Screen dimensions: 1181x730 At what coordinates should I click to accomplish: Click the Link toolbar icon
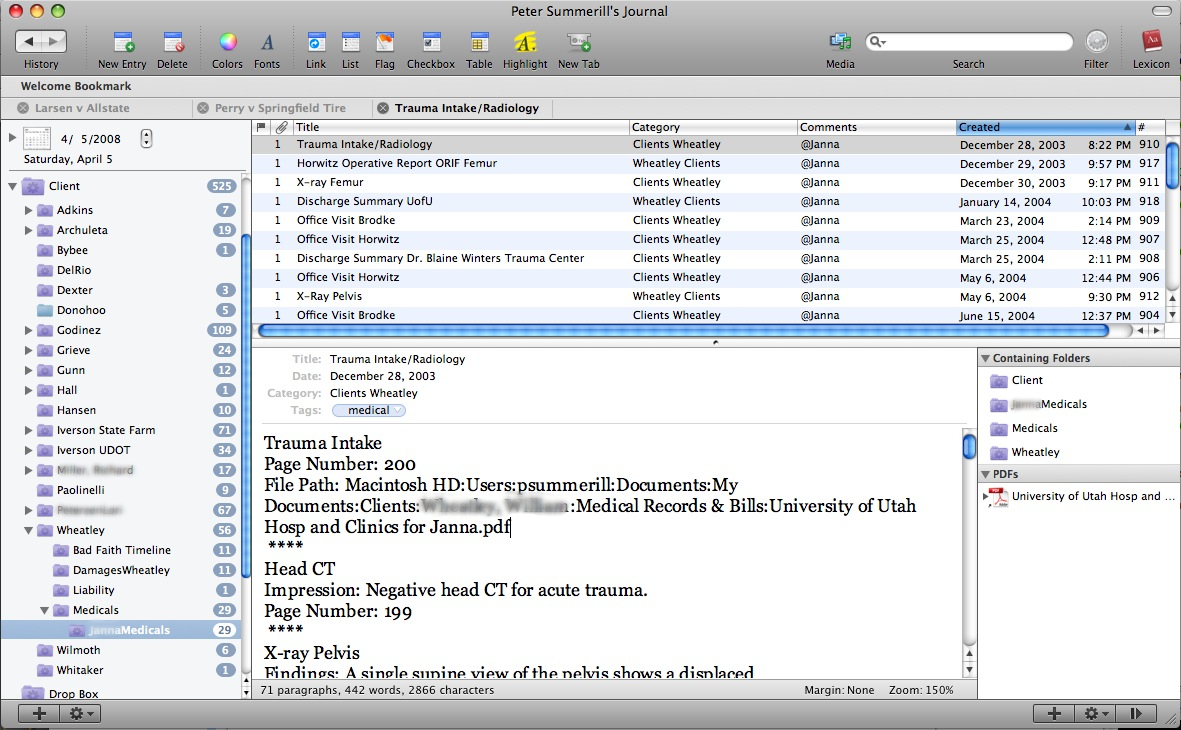tap(316, 42)
